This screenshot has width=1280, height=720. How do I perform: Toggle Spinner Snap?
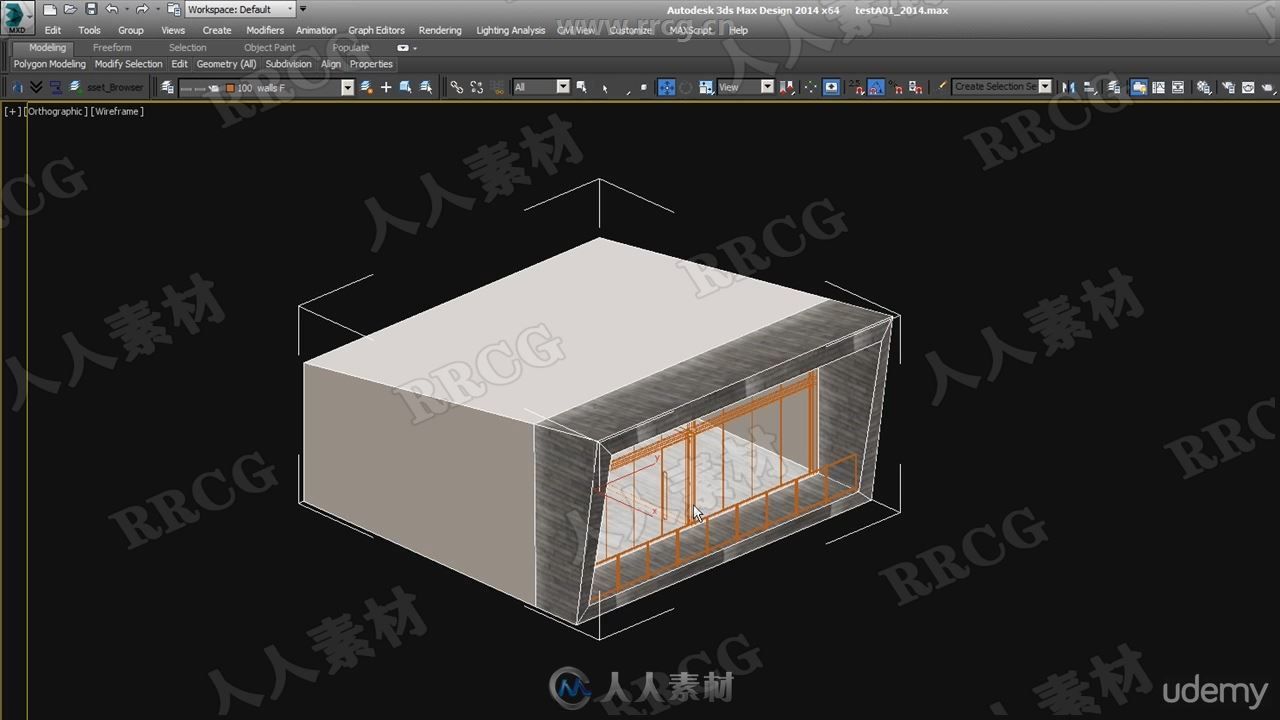915,87
